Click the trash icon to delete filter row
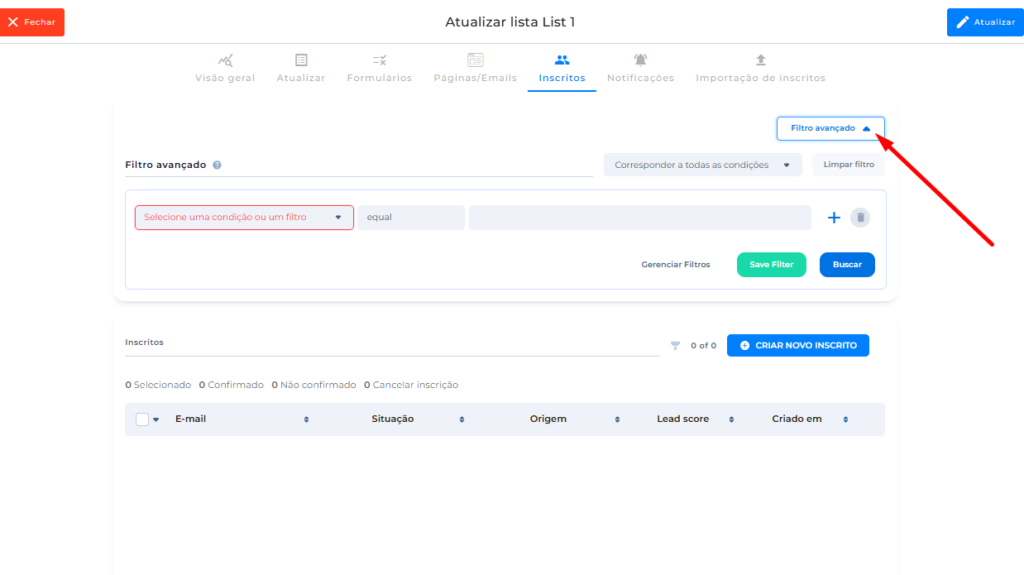1024x575 pixels. coord(860,218)
